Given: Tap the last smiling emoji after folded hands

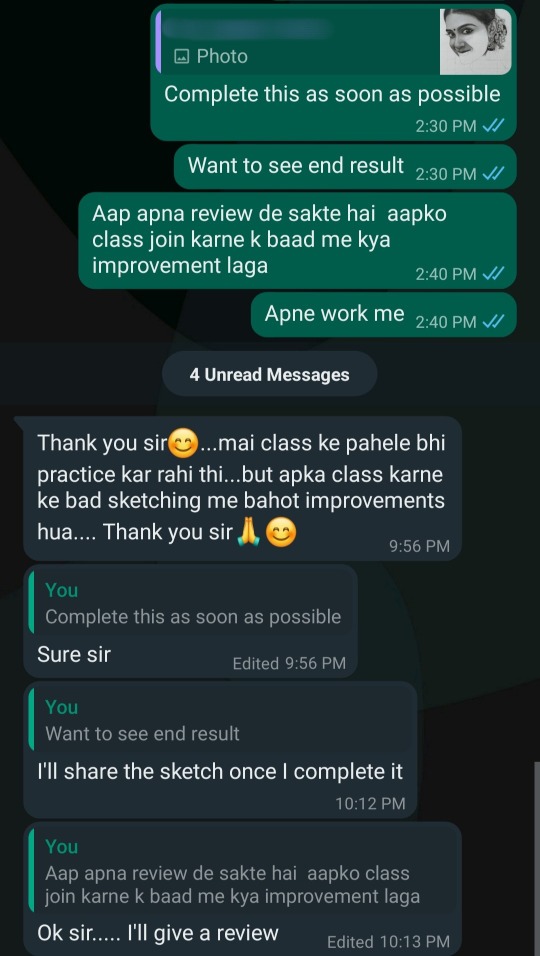Looking at the screenshot, I should (282, 533).
